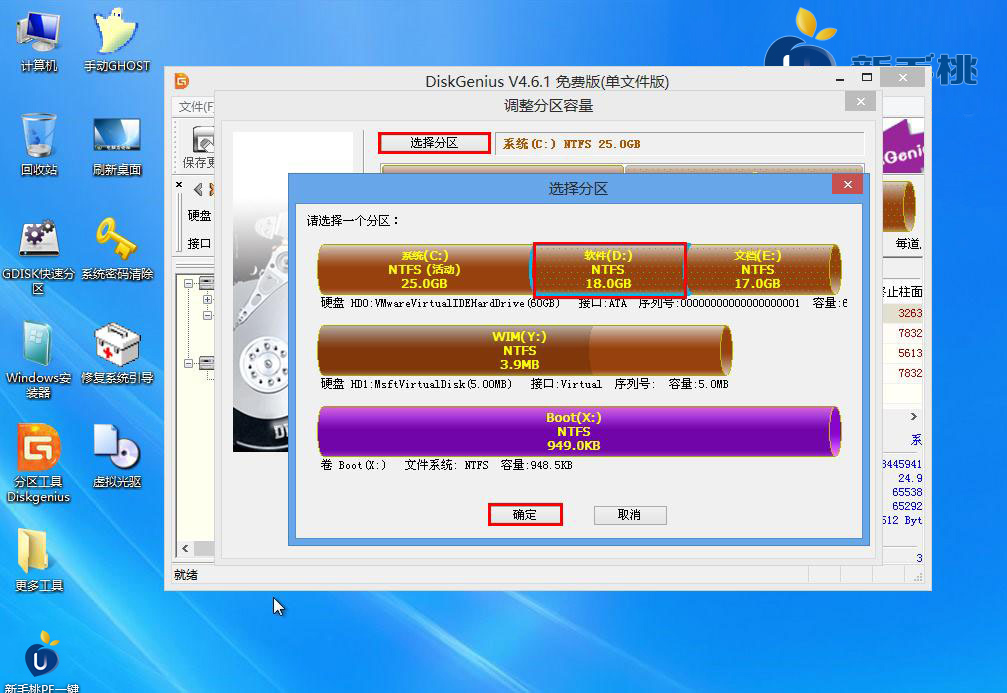Collapse the lower disk tree node
This screenshot has width=1007, height=693.
pos(188,364)
